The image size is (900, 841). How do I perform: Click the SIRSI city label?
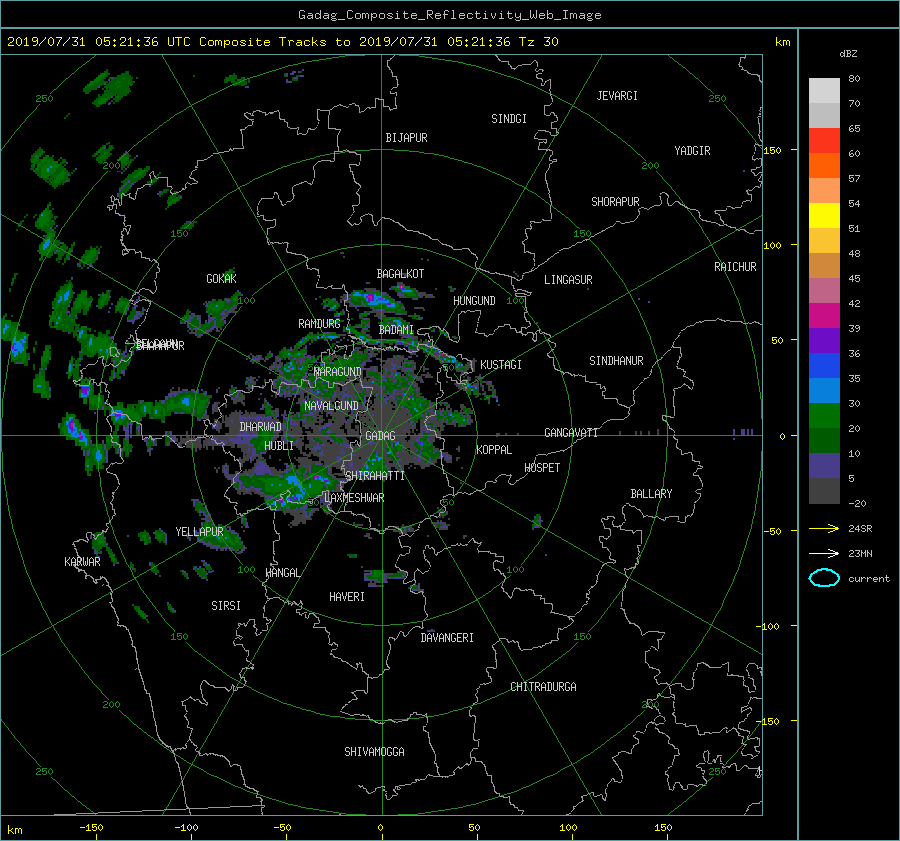pos(226,606)
